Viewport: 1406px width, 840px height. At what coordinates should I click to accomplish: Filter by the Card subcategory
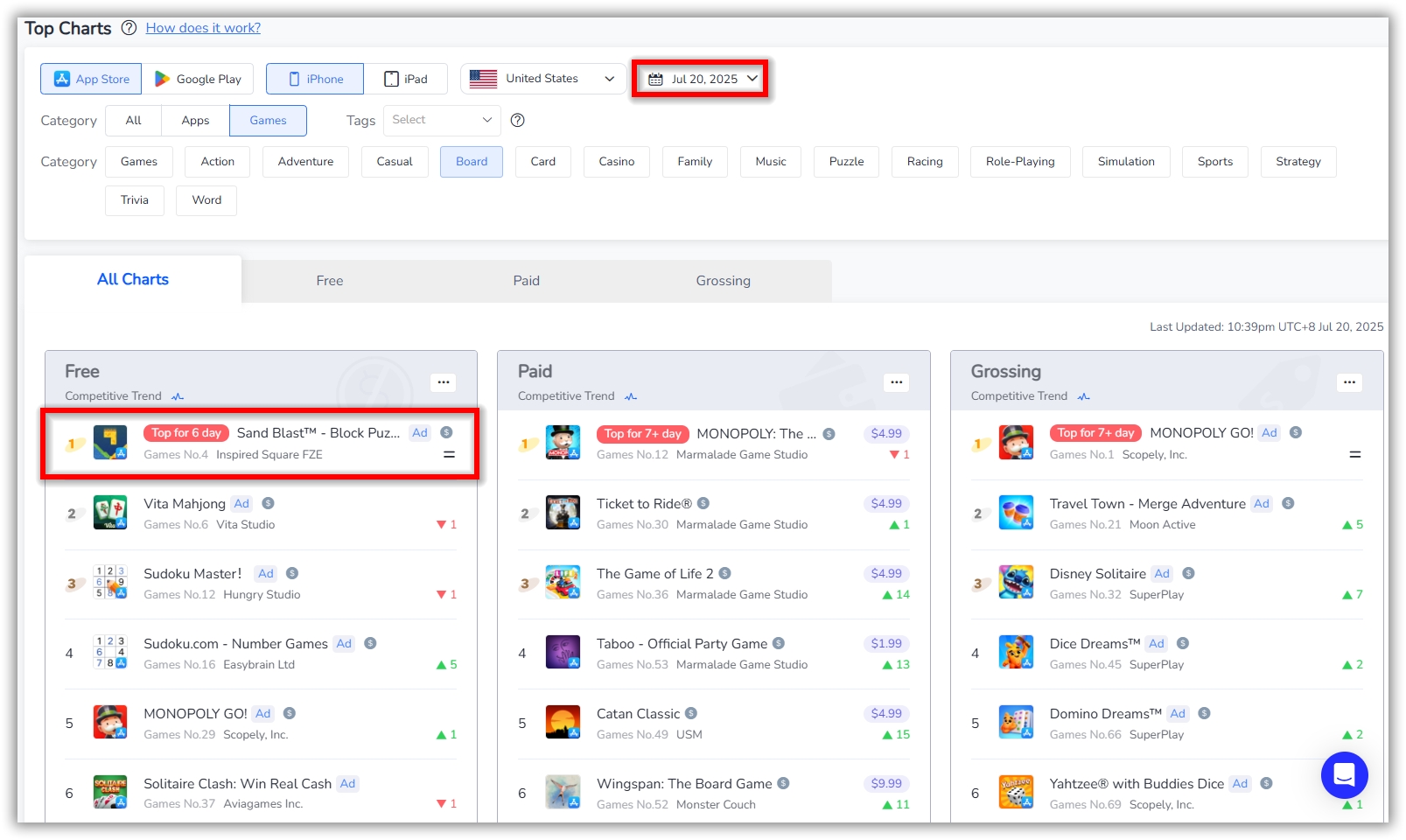[x=543, y=162]
